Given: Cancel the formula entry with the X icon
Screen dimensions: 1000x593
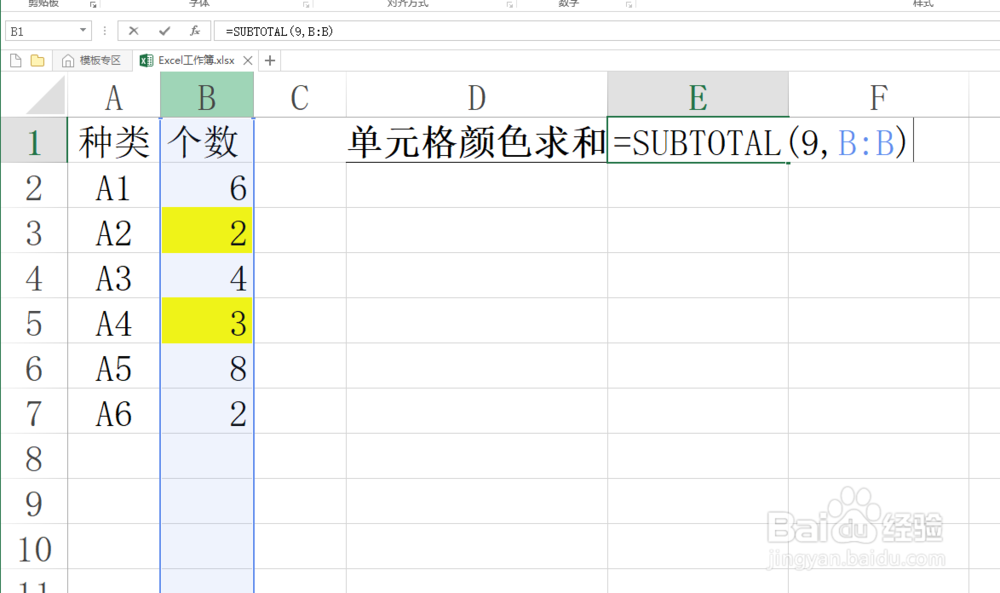Looking at the screenshot, I should pyautogui.click(x=133, y=31).
